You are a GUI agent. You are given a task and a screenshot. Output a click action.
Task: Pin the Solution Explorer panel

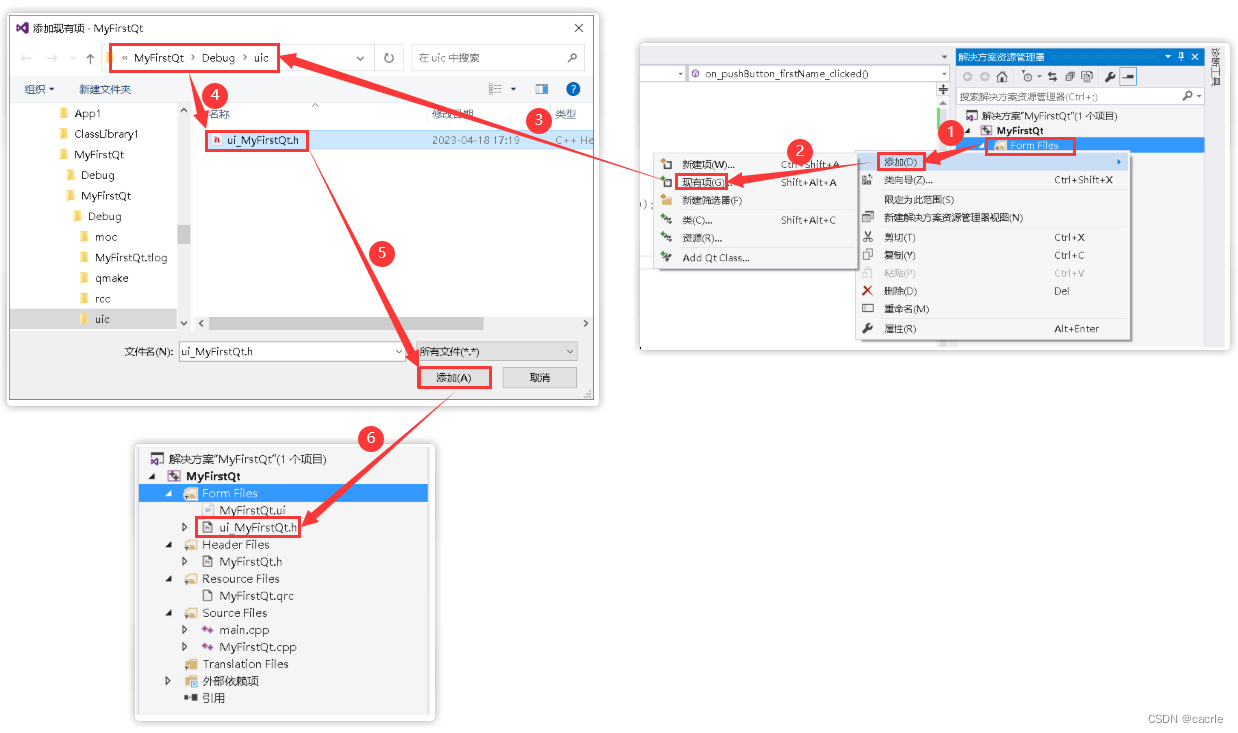[x=1181, y=56]
